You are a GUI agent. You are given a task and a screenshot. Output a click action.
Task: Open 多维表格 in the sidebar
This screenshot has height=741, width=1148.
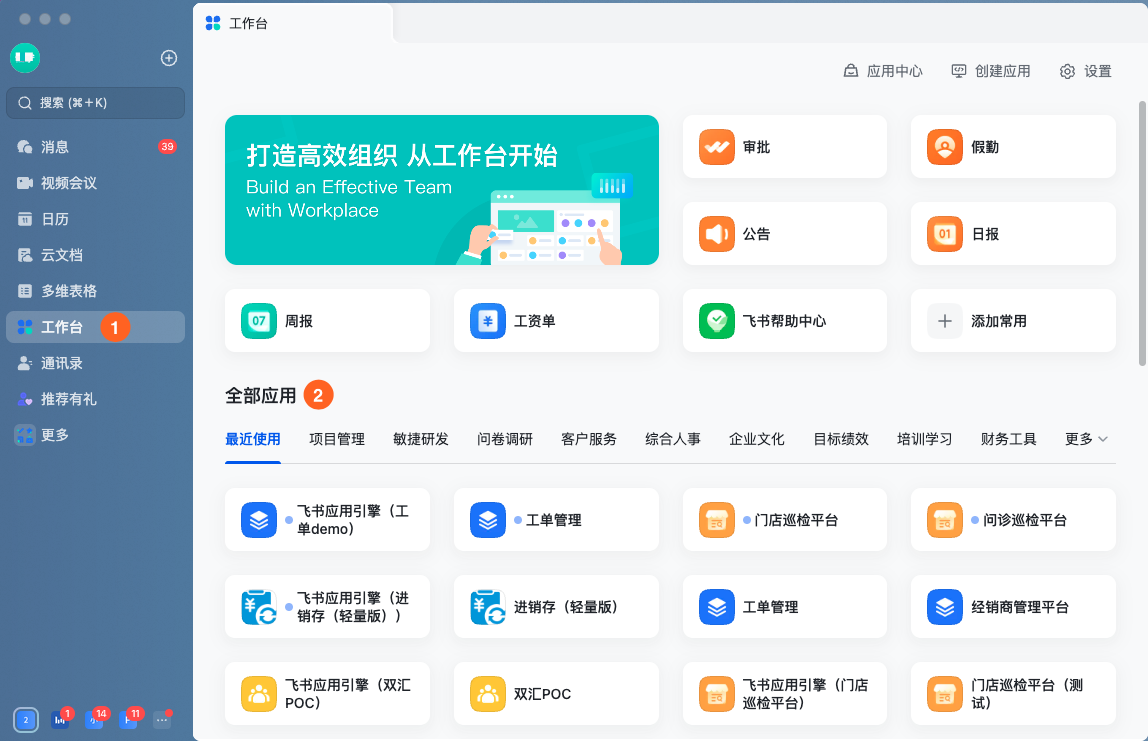[x=95, y=291]
